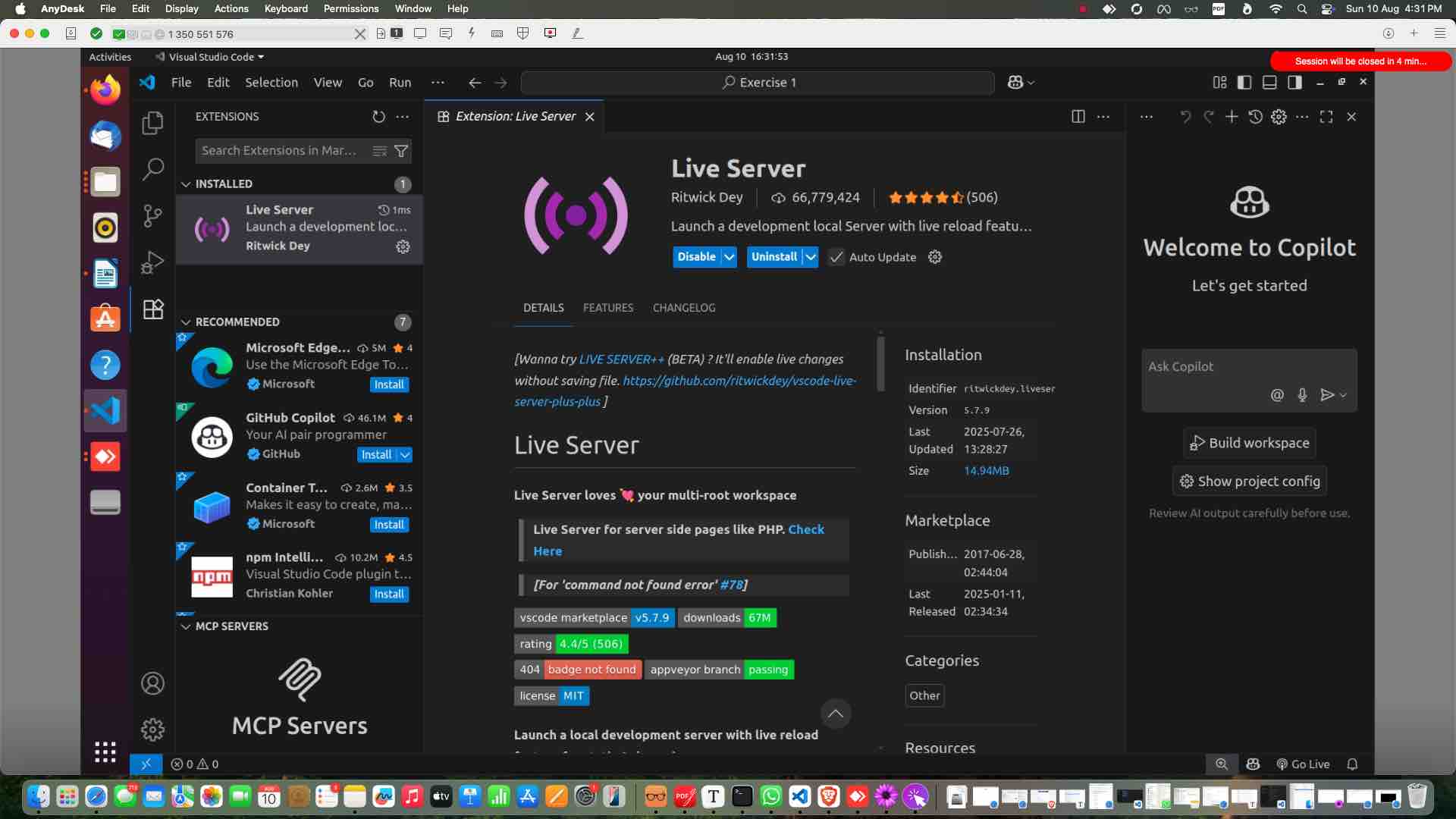Screen dimensions: 1456x819
Task: Open the notifications bell in status bar
Action: tap(1354, 764)
